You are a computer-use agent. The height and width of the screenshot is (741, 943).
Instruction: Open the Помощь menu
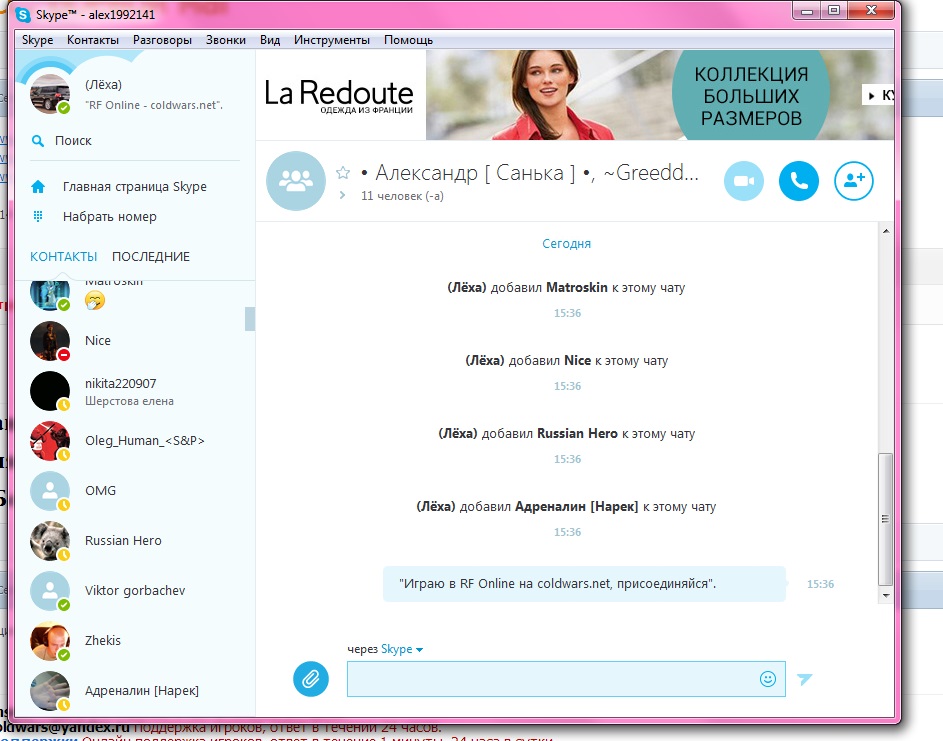pos(408,40)
